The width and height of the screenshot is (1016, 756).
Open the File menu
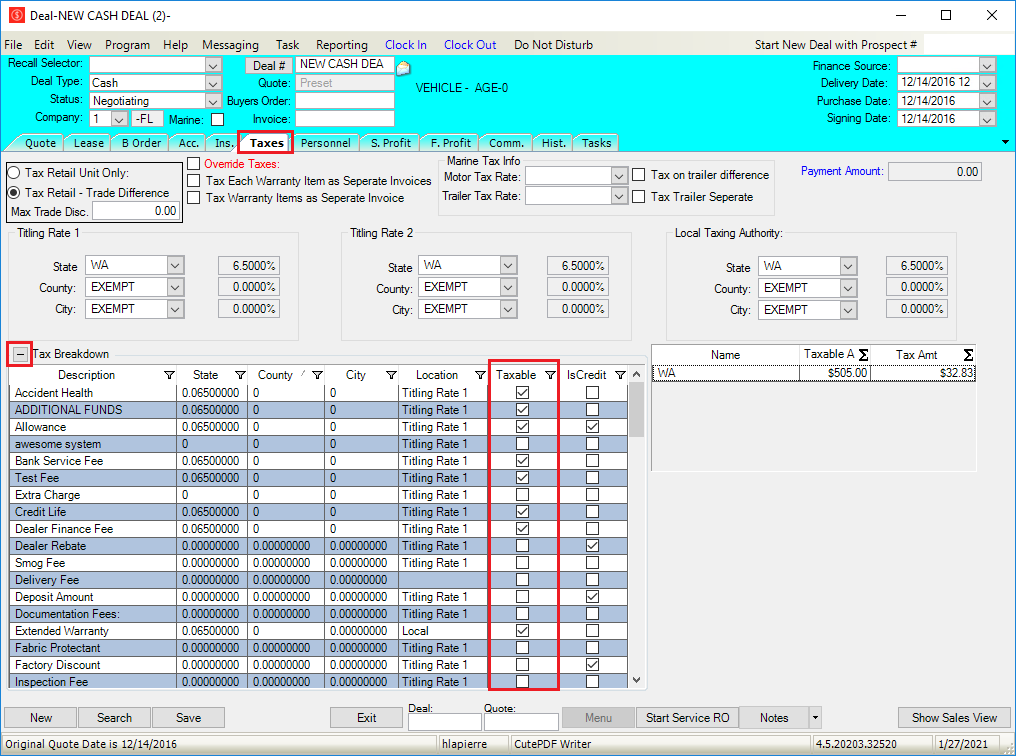[x=13, y=45]
